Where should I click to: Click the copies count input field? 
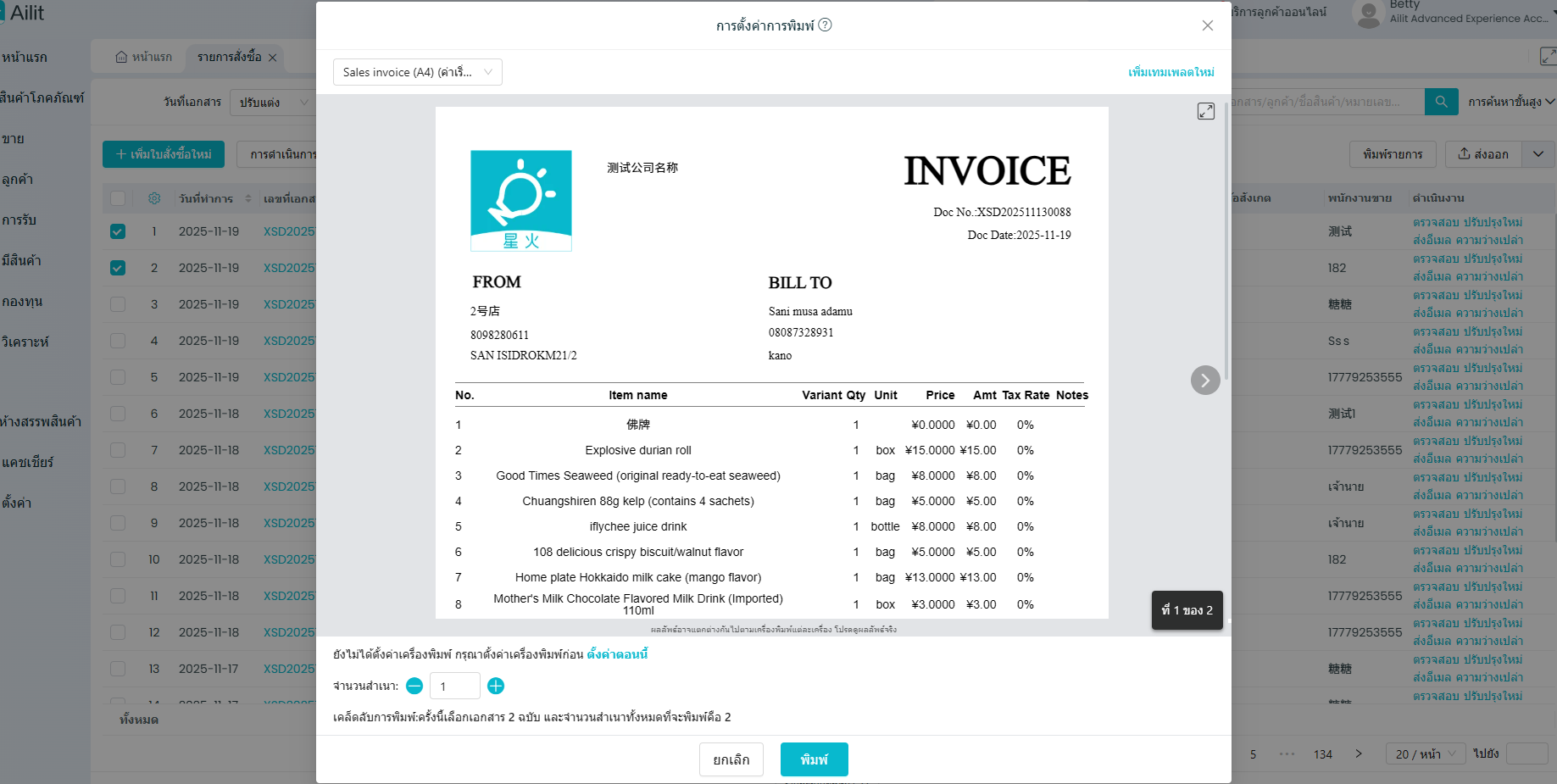coord(454,686)
